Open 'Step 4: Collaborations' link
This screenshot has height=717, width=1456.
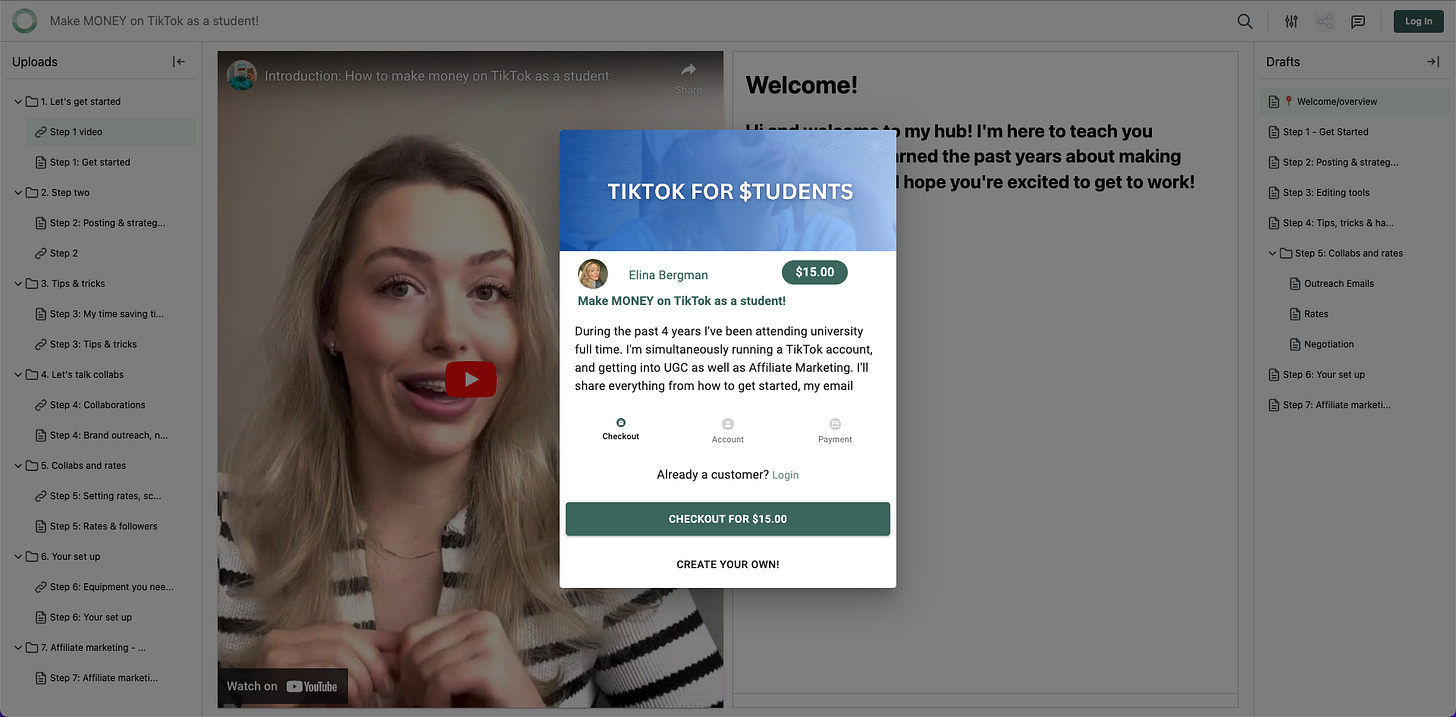112,405
